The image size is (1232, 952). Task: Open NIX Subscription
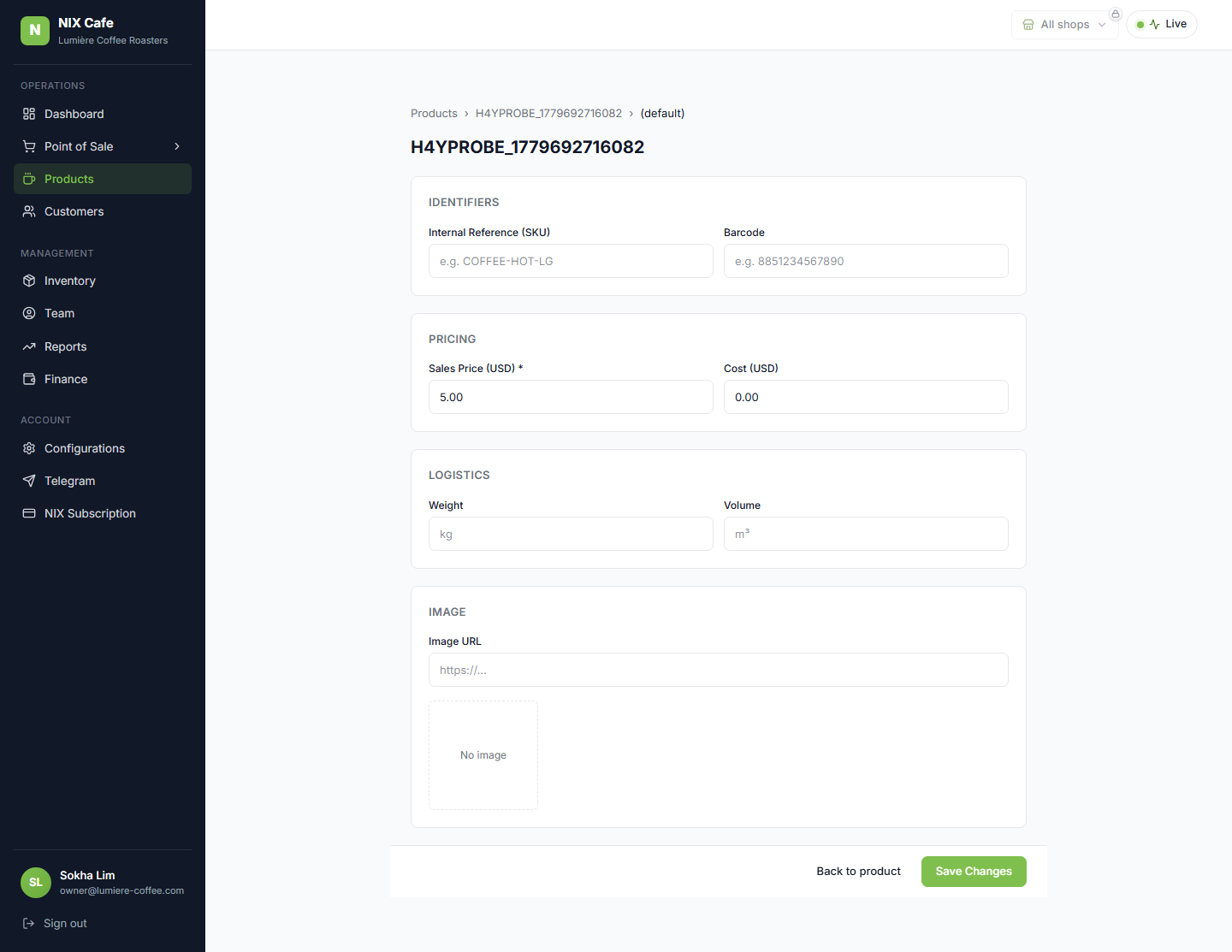(x=103, y=513)
